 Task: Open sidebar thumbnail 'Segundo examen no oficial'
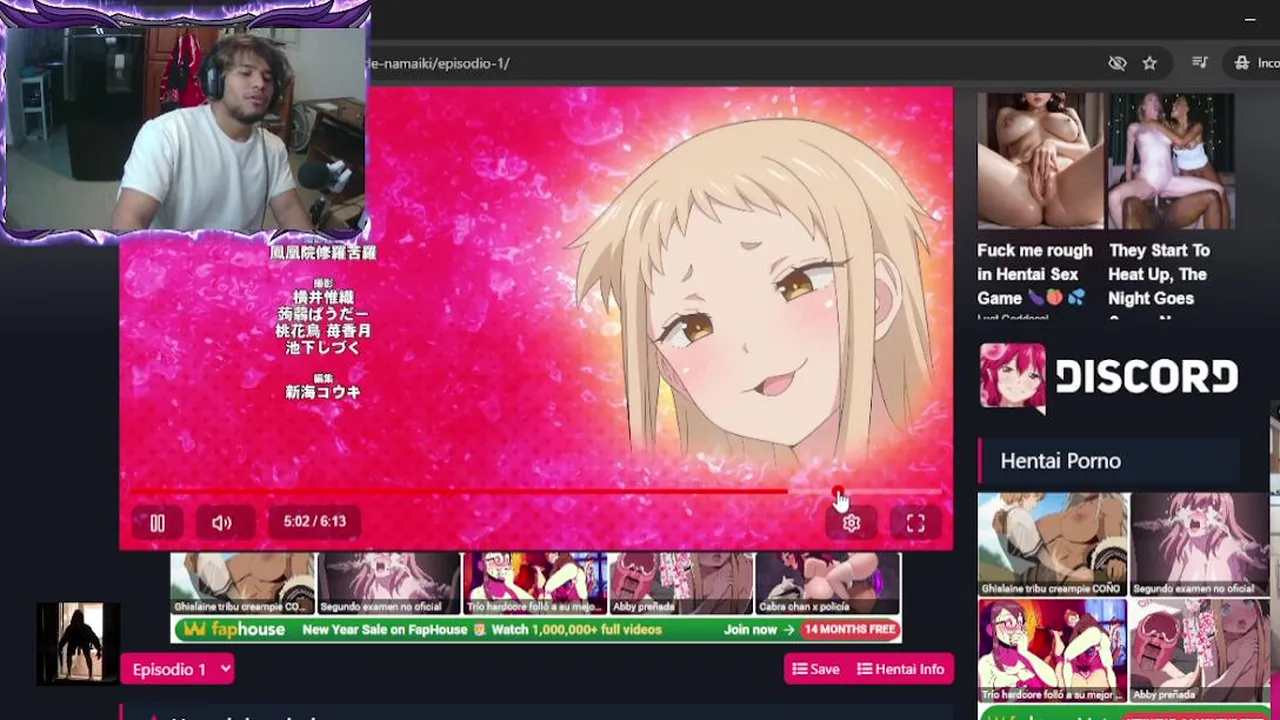coord(1200,544)
